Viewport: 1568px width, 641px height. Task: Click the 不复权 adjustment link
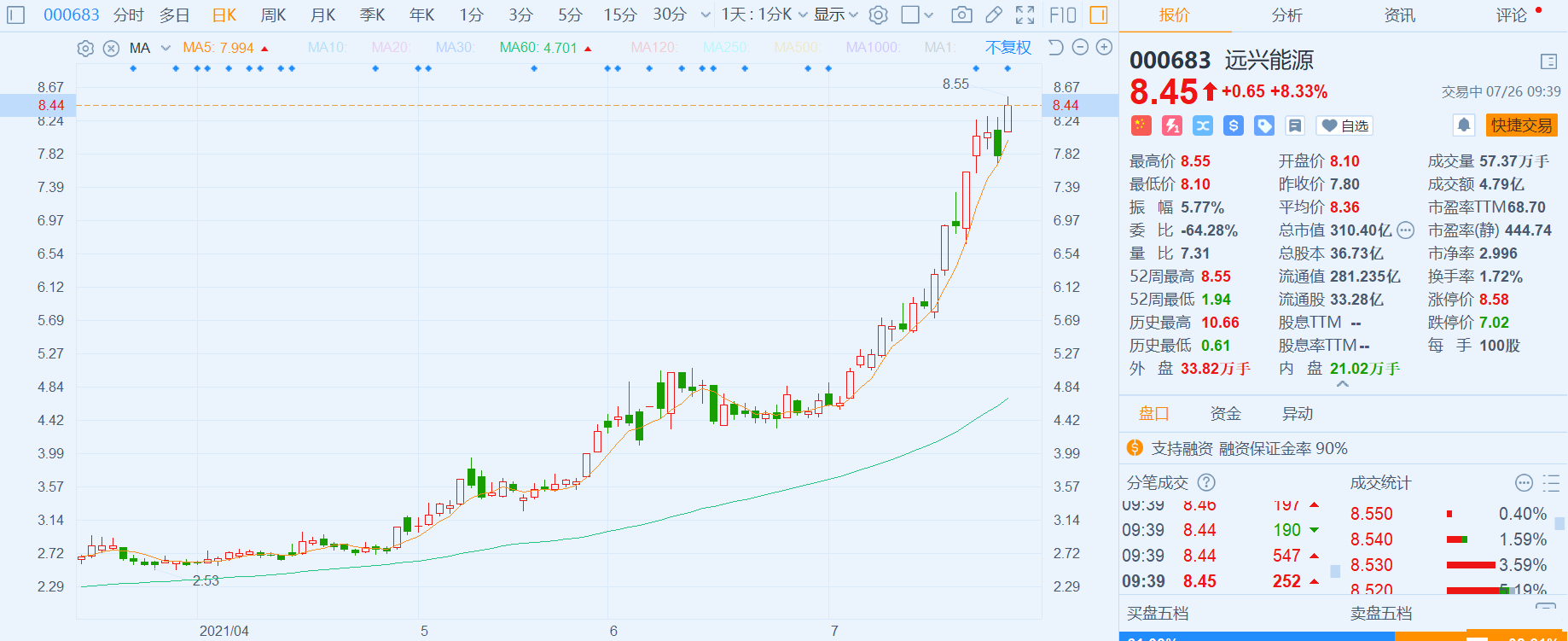pyautogui.click(x=1008, y=48)
